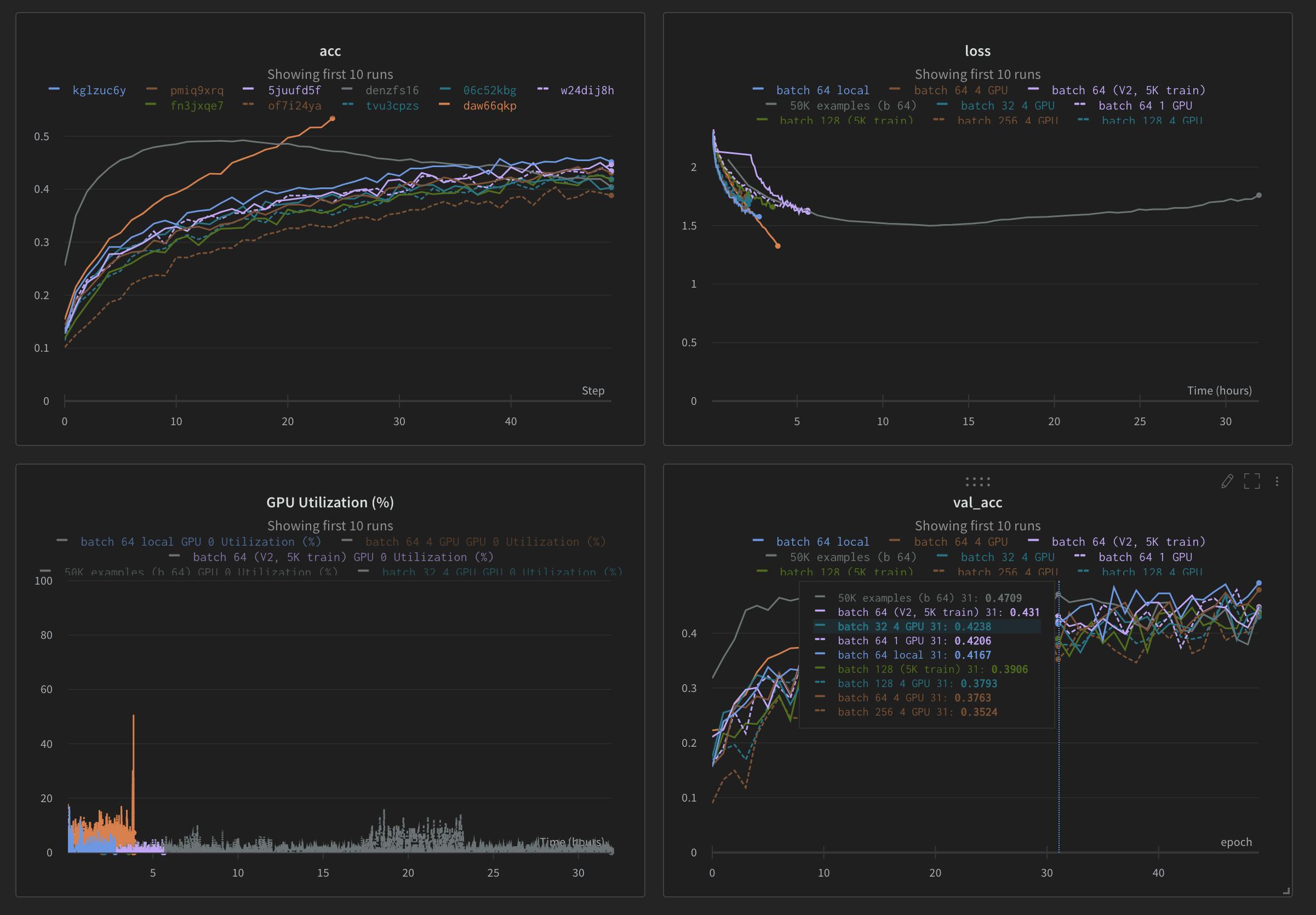Click the val_acc panel drag handle dots
Image resolution: width=1316 pixels, height=915 pixels.
(977, 481)
